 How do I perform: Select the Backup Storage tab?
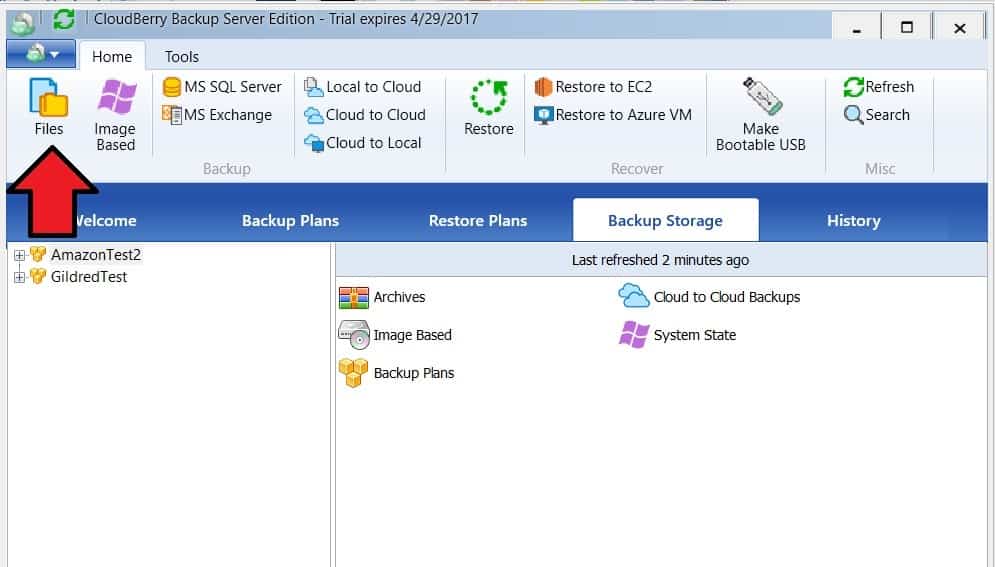[665, 220]
